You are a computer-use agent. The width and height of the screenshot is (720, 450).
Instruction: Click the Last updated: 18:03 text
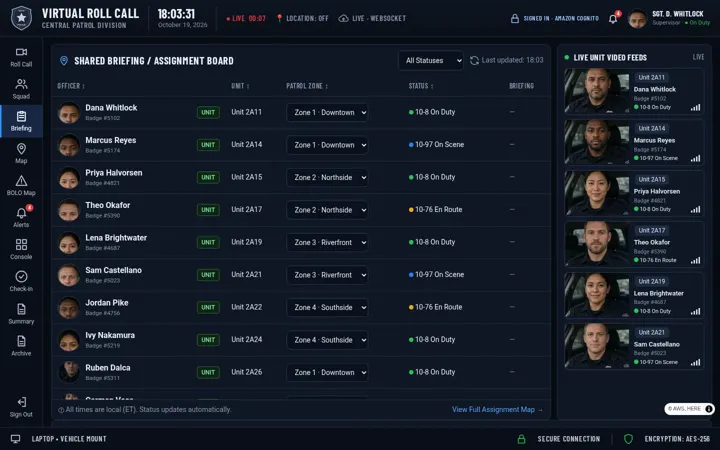tap(512, 60)
